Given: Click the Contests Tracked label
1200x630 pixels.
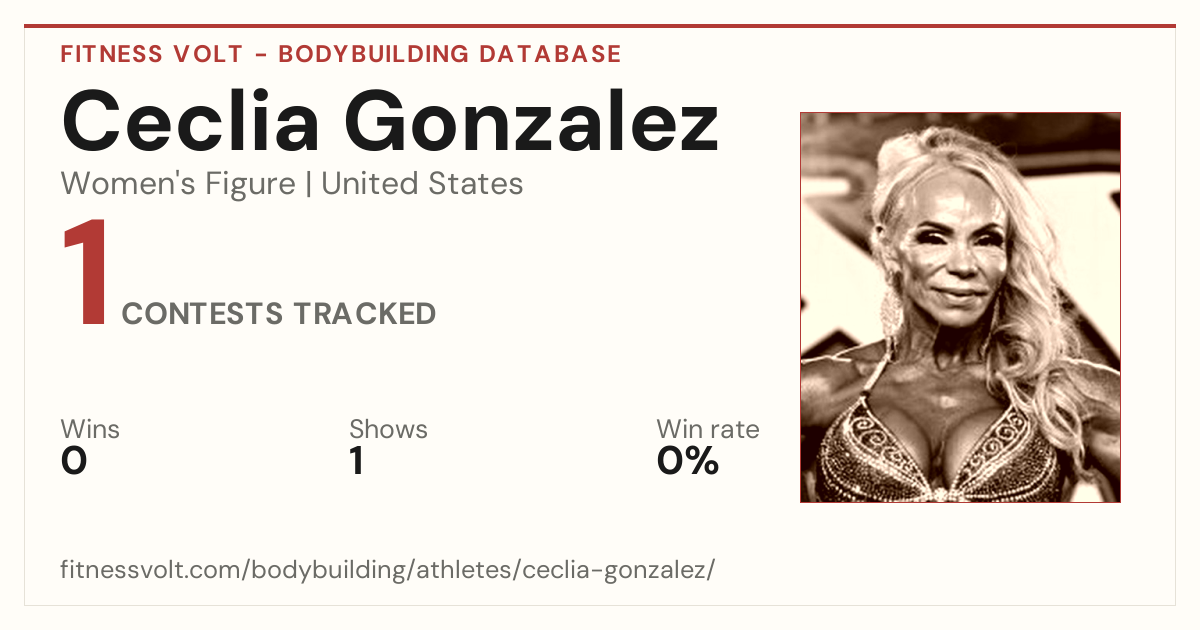Looking at the screenshot, I should tap(279, 314).
